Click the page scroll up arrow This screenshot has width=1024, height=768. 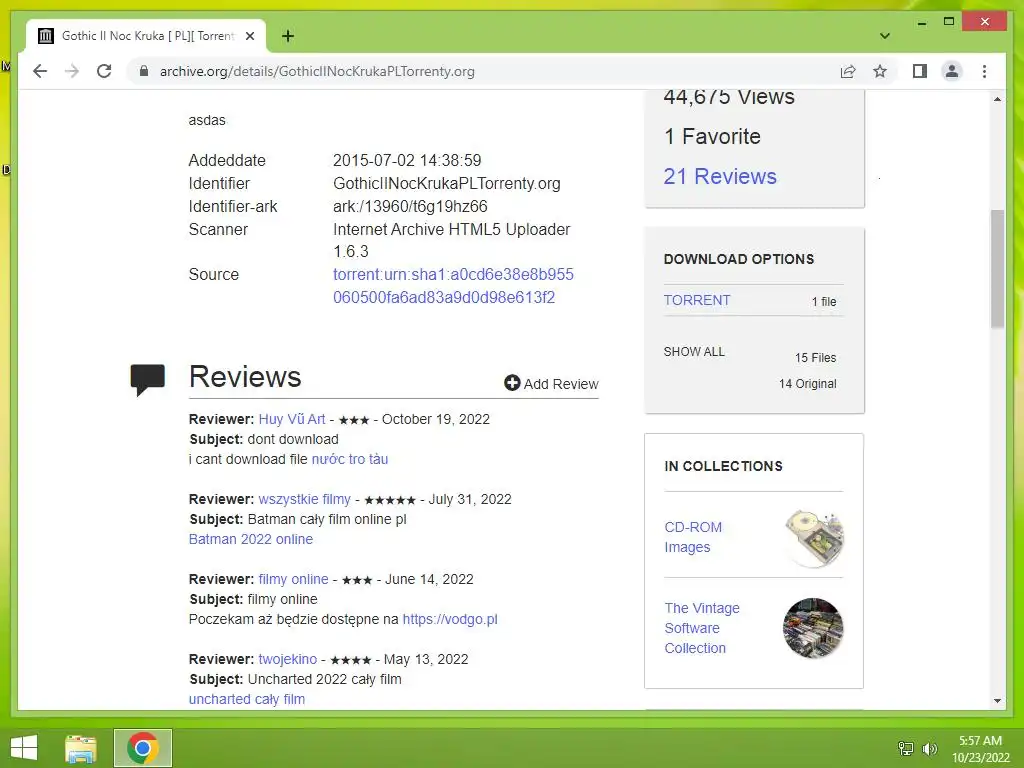click(x=997, y=99)
